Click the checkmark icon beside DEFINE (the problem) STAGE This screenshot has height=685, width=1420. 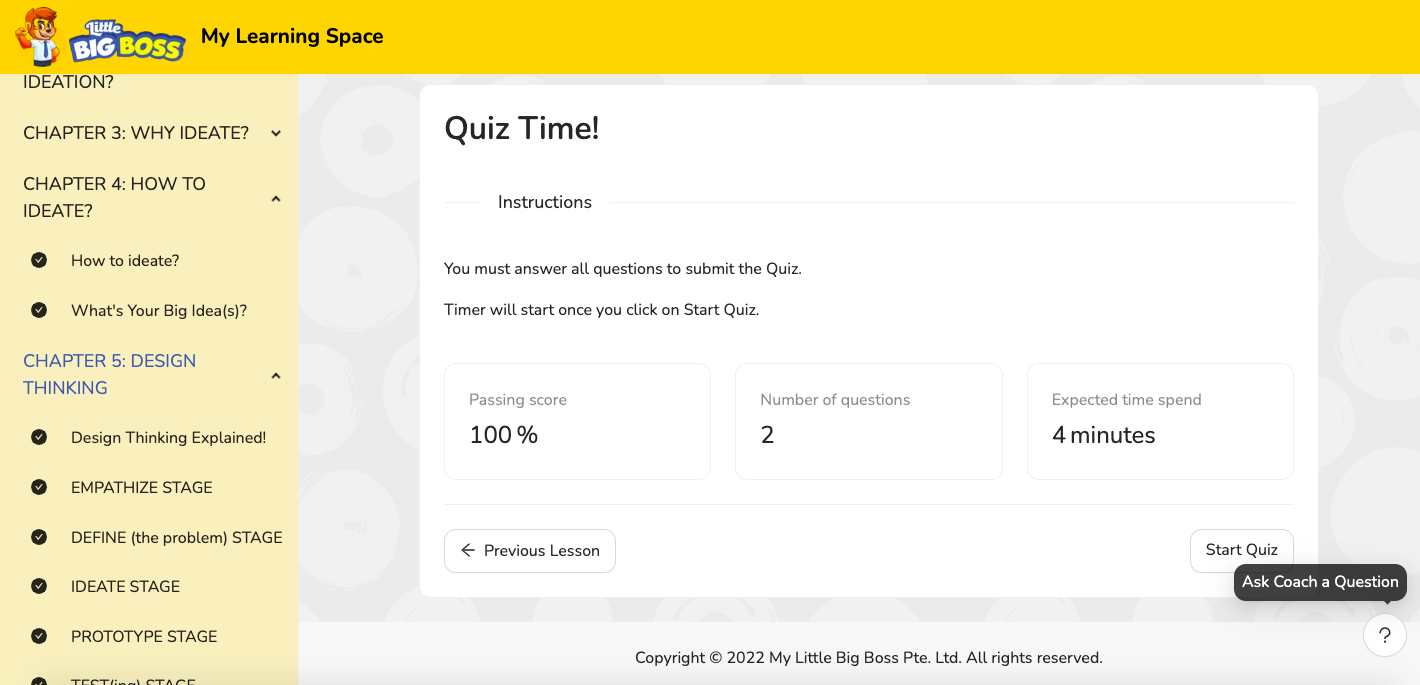(39, 537)
